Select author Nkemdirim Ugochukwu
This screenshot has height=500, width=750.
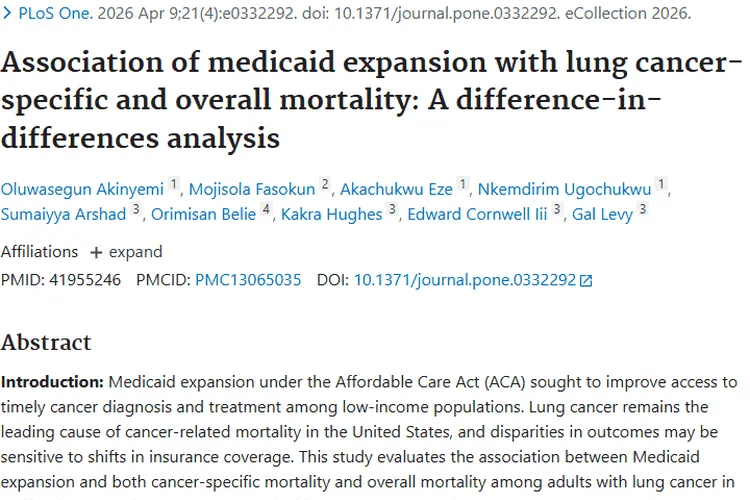coord(564,189)
